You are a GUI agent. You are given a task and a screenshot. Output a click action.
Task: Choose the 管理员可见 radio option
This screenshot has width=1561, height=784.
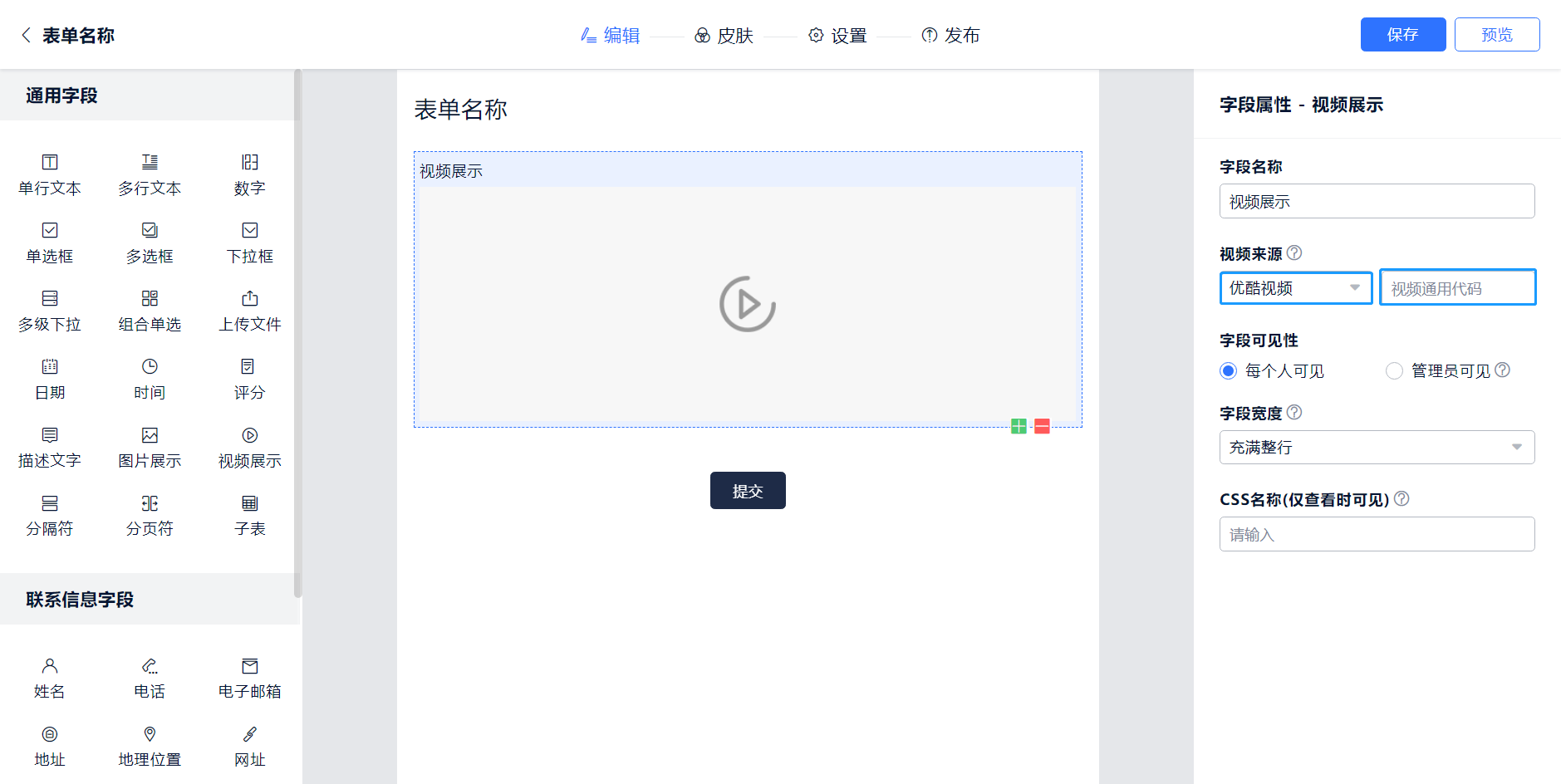click(x=1394, y=371)
